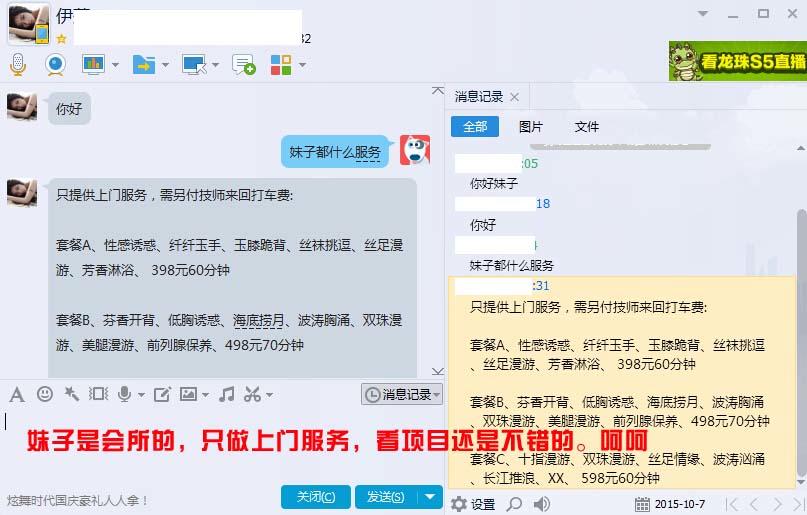Expand the apps grid dropdown arrow

click(302, 66)
